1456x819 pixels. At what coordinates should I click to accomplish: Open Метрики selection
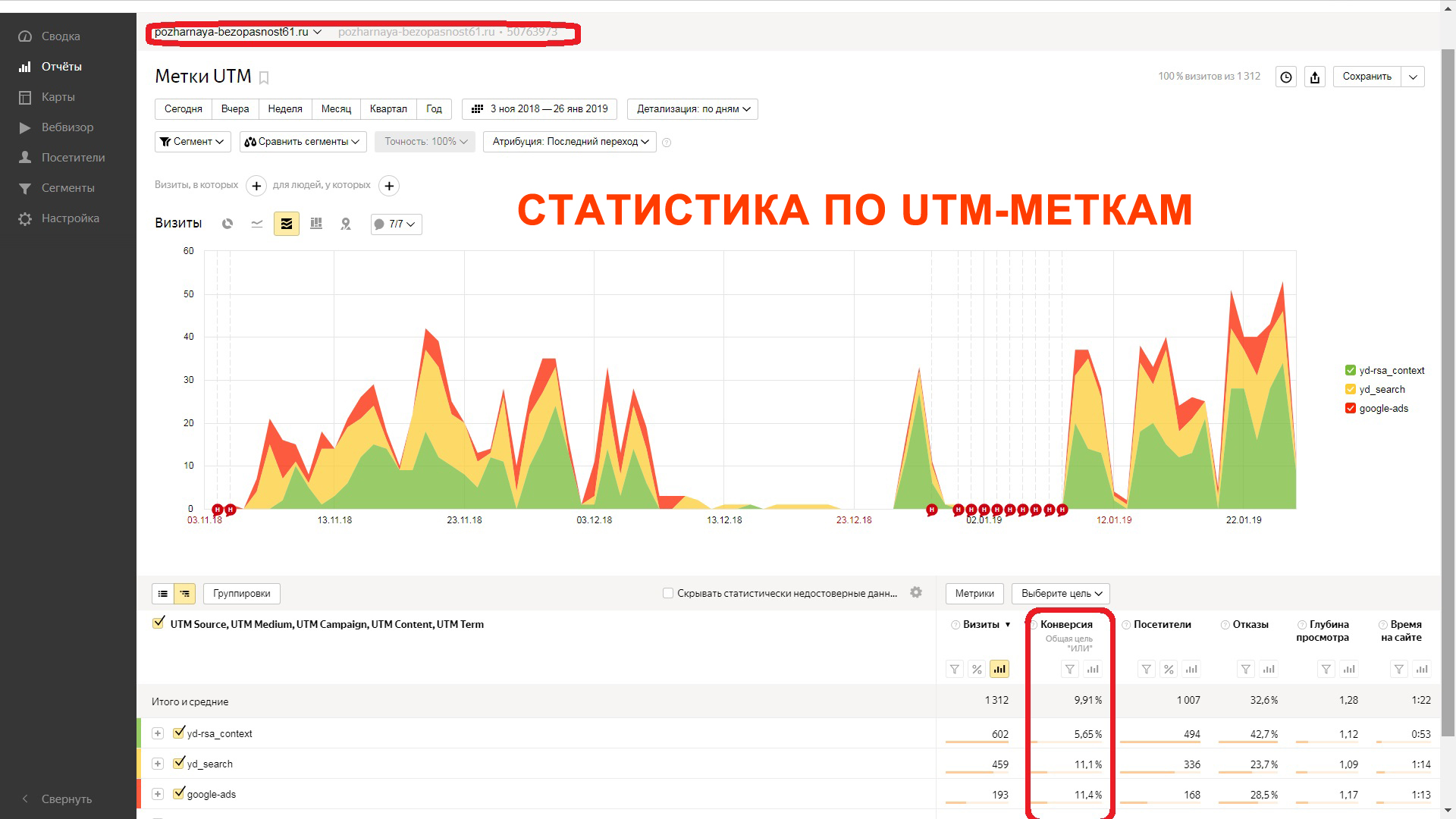tap(974, 594)
